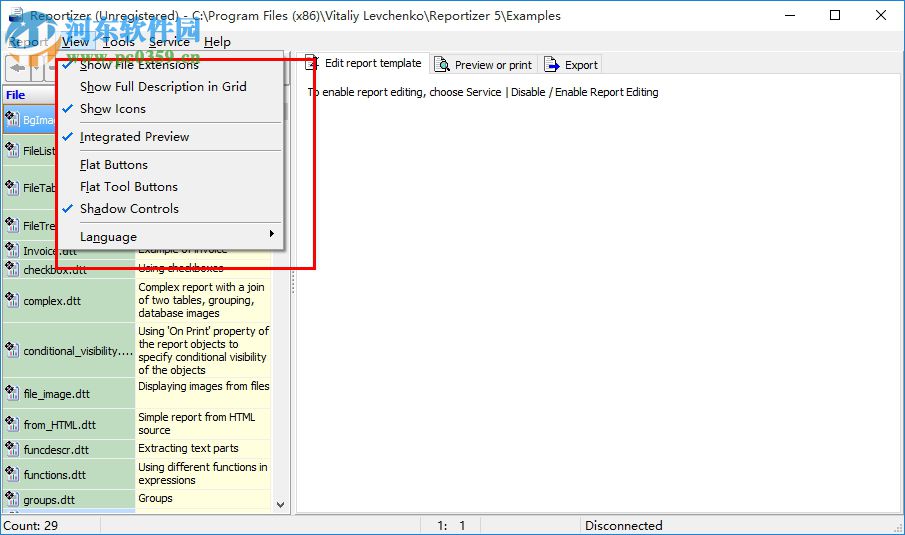Click the Preview or print magnifier icon
This screenshot has height=535, width=905.
coord(442,64)
